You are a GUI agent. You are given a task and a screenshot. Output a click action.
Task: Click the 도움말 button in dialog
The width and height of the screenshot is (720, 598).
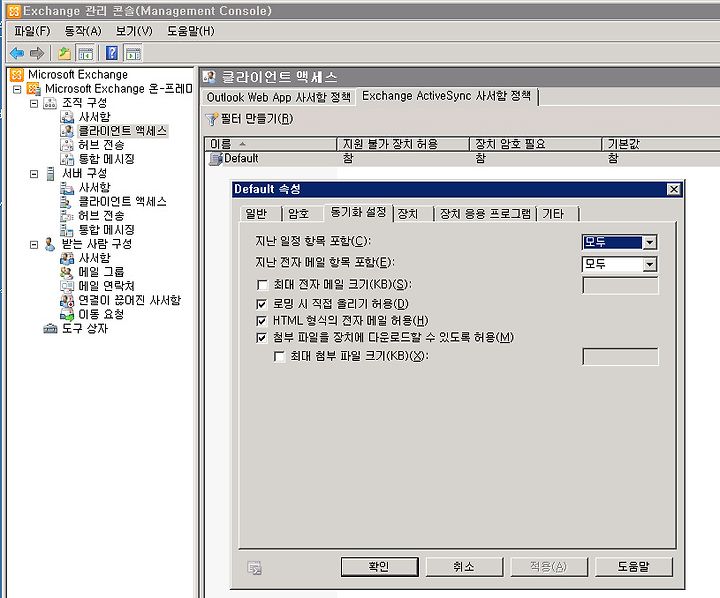tap(634, 567)
